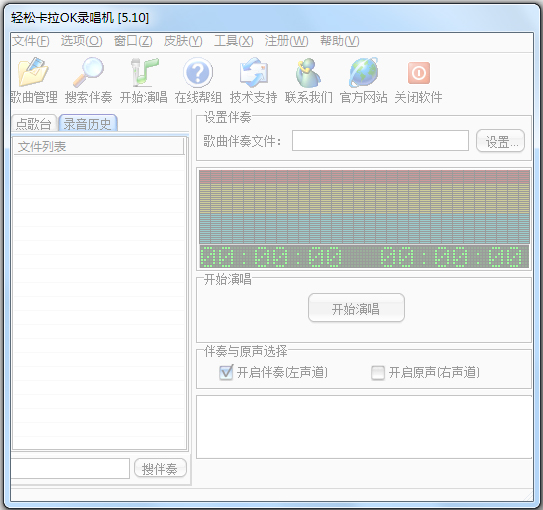
Task: Open the 窗口(Z) menu
Action: click(133, 41)
